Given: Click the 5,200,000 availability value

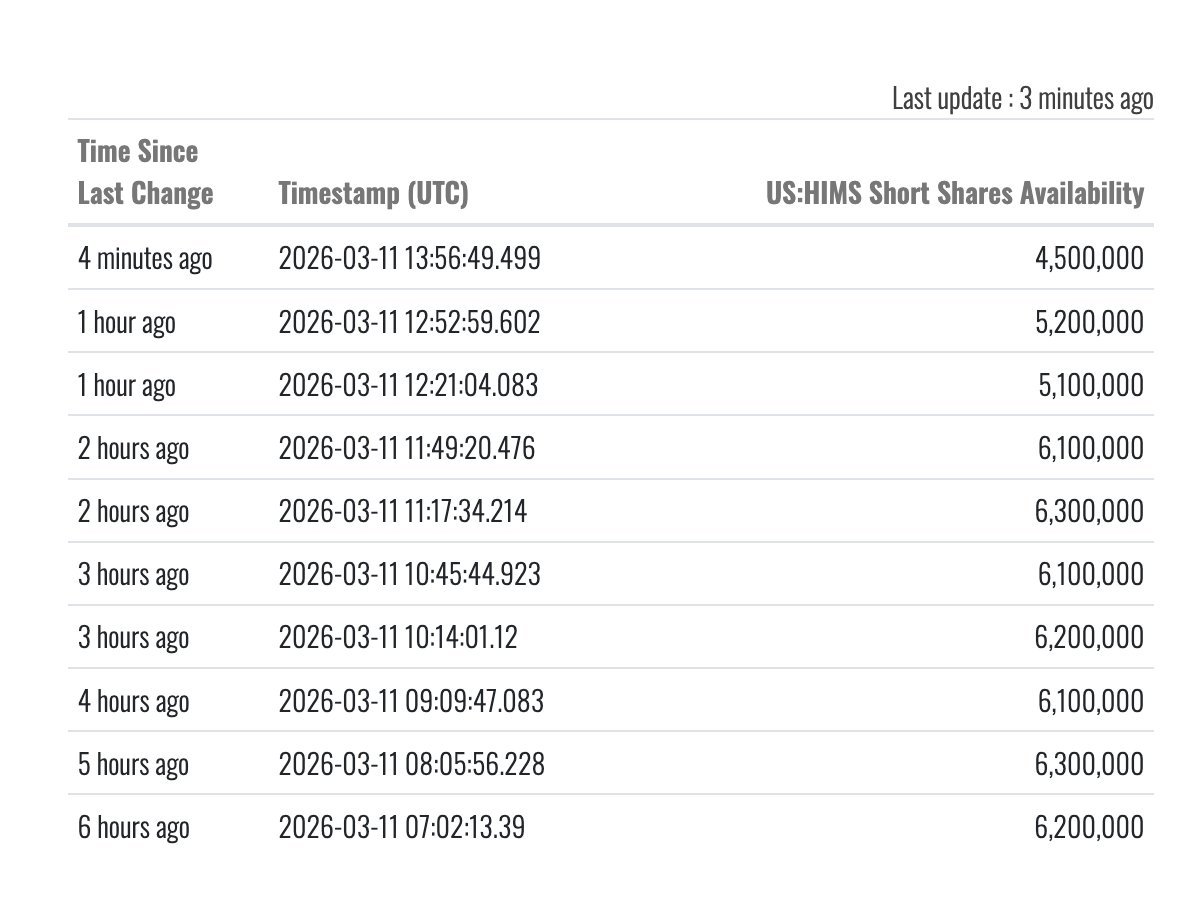Looking at the screenshot, I should tap(1089, 322).
